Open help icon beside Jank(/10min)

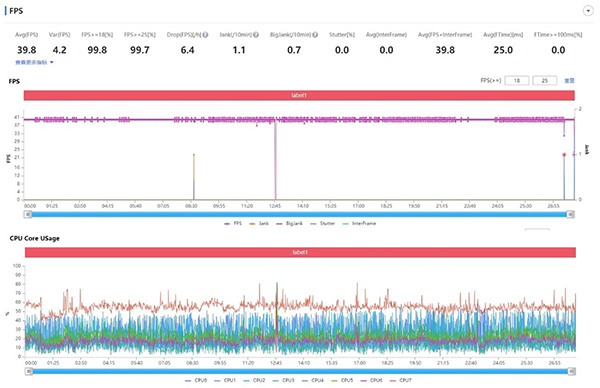click(x=256, y=35)
